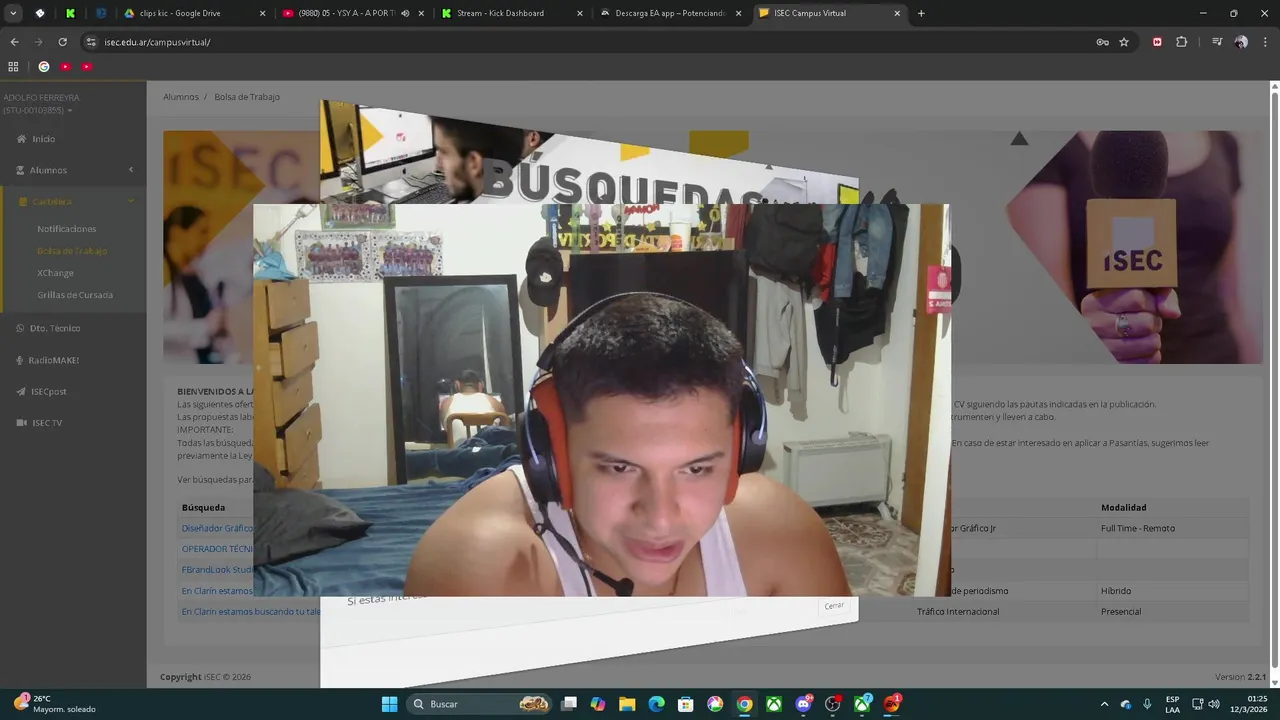Open Notificaciones under Cartelera

tap(67, 229)
